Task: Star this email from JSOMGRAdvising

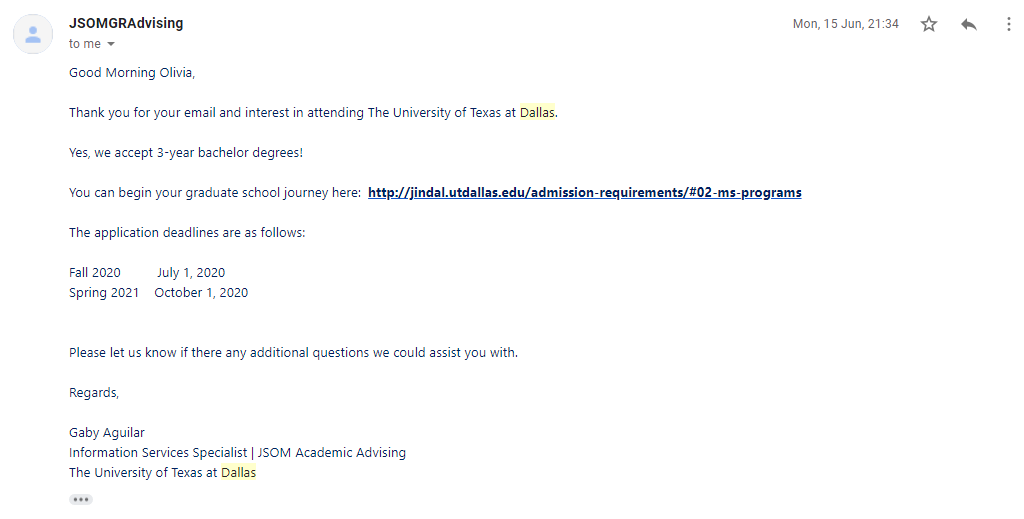Action: [929, 24]
